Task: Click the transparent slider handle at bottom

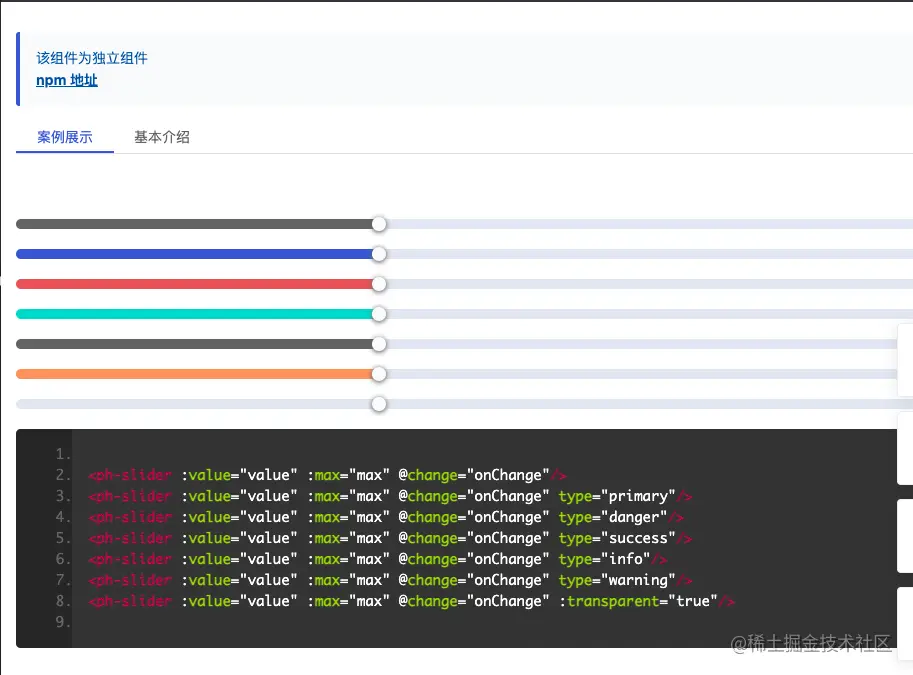Action: click(x=379, y=404)
